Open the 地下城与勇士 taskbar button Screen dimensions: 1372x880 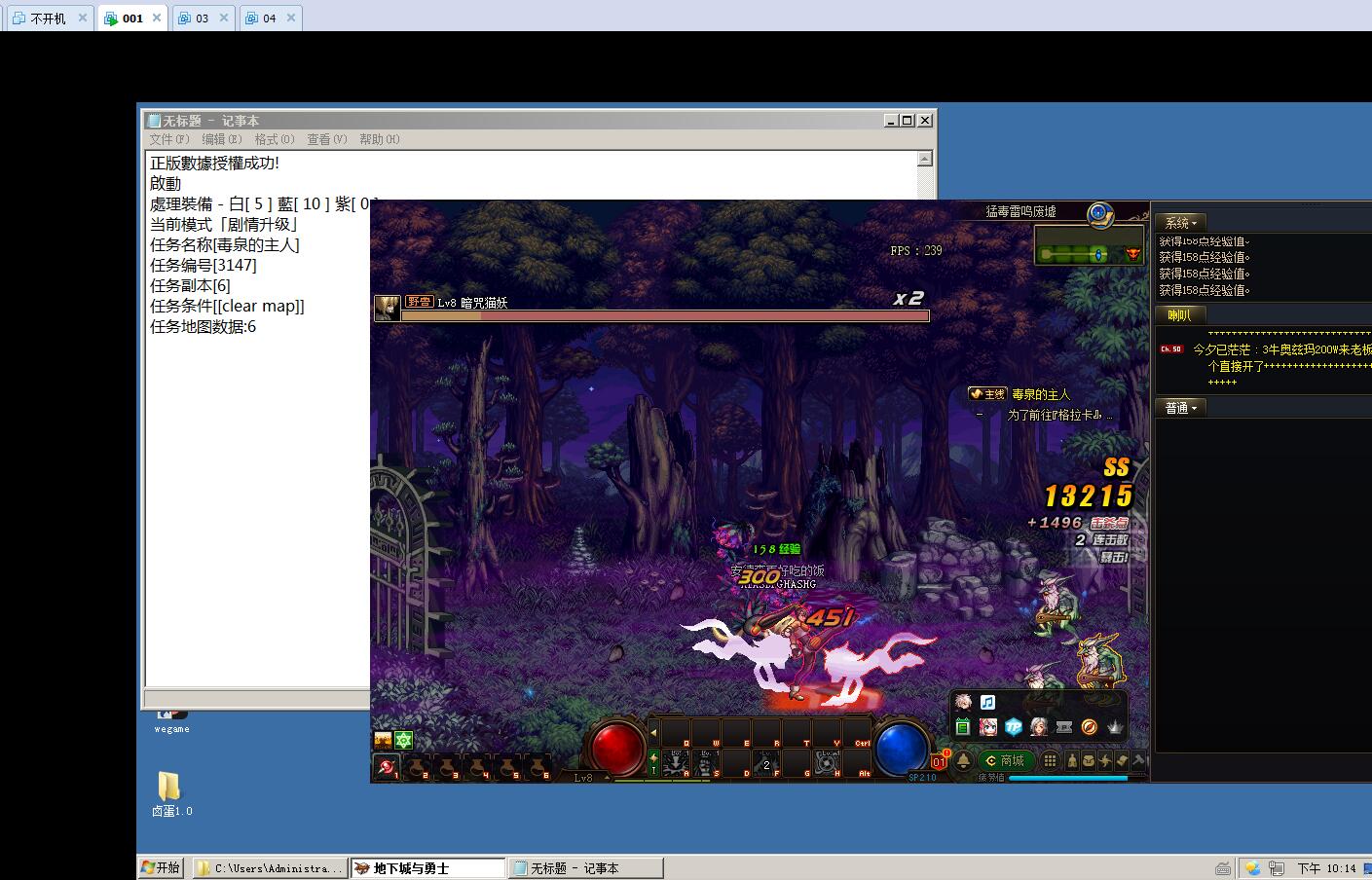pyautogui.click(x=427, y=867)
